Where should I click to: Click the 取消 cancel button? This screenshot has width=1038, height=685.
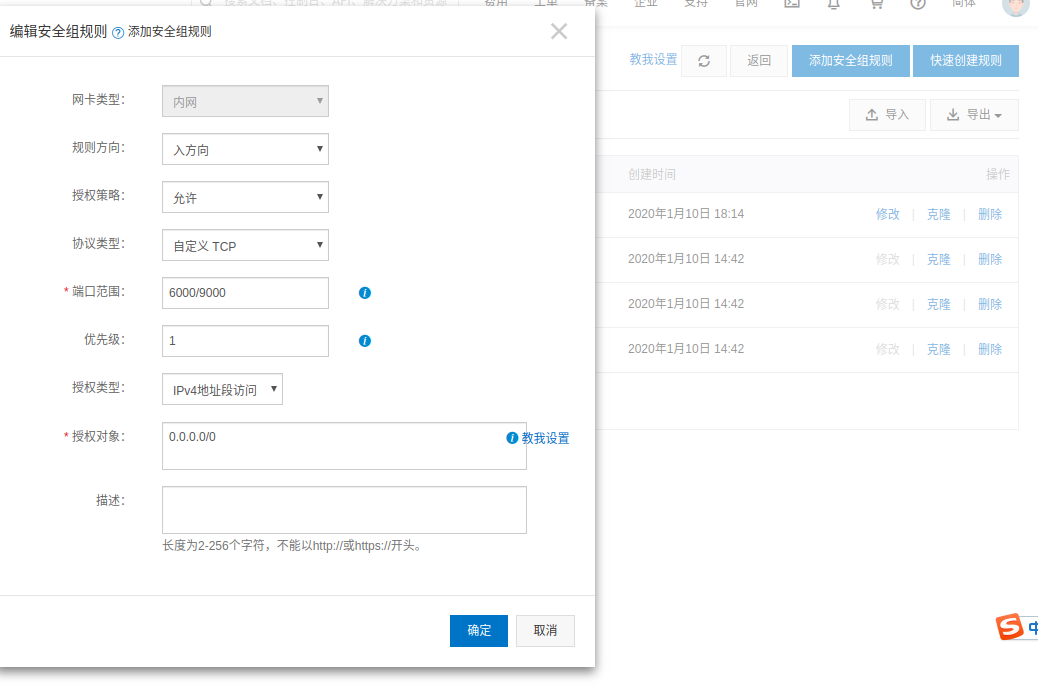point(545,631)
